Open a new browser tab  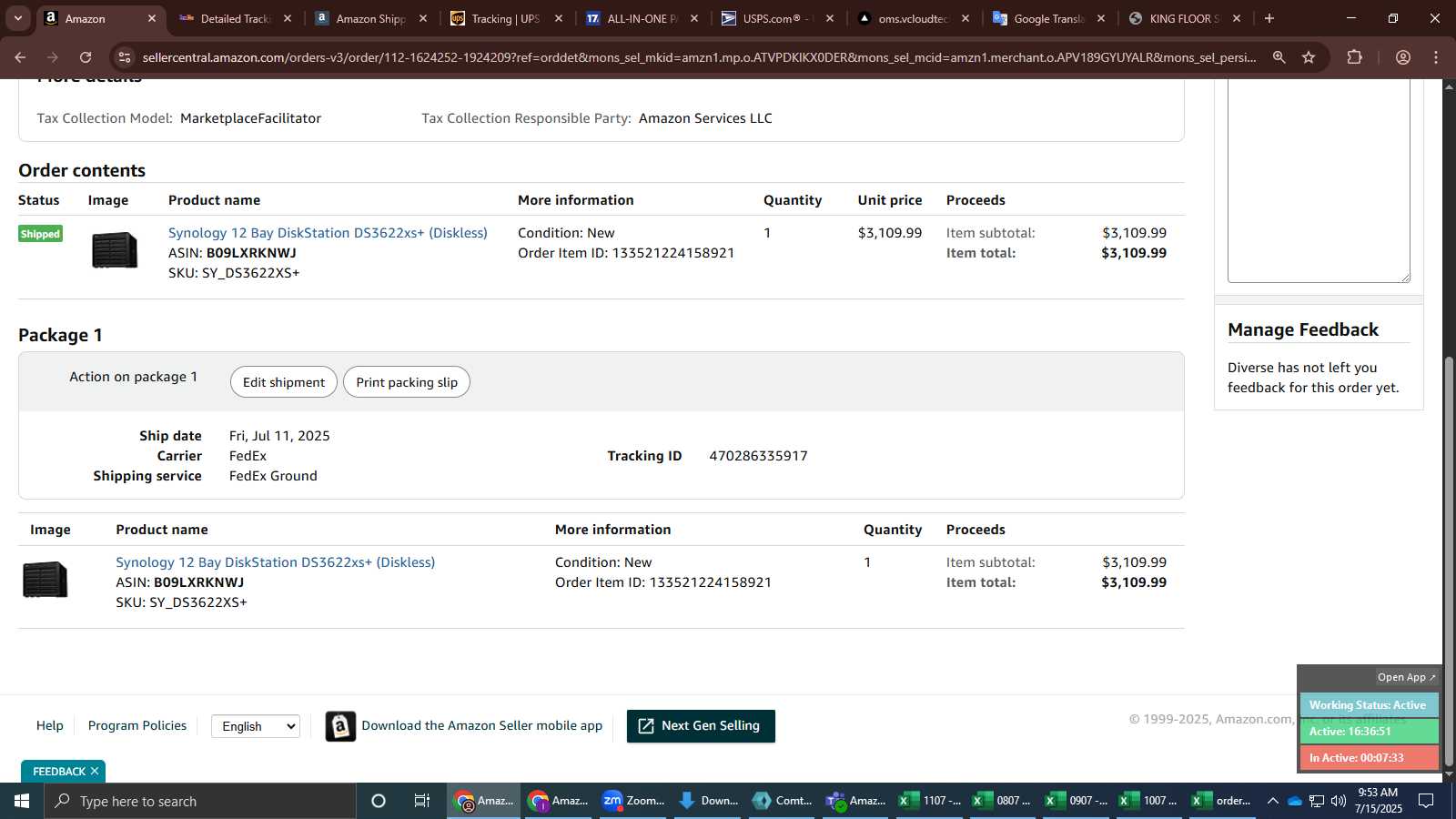click(x=1269, y=18)
